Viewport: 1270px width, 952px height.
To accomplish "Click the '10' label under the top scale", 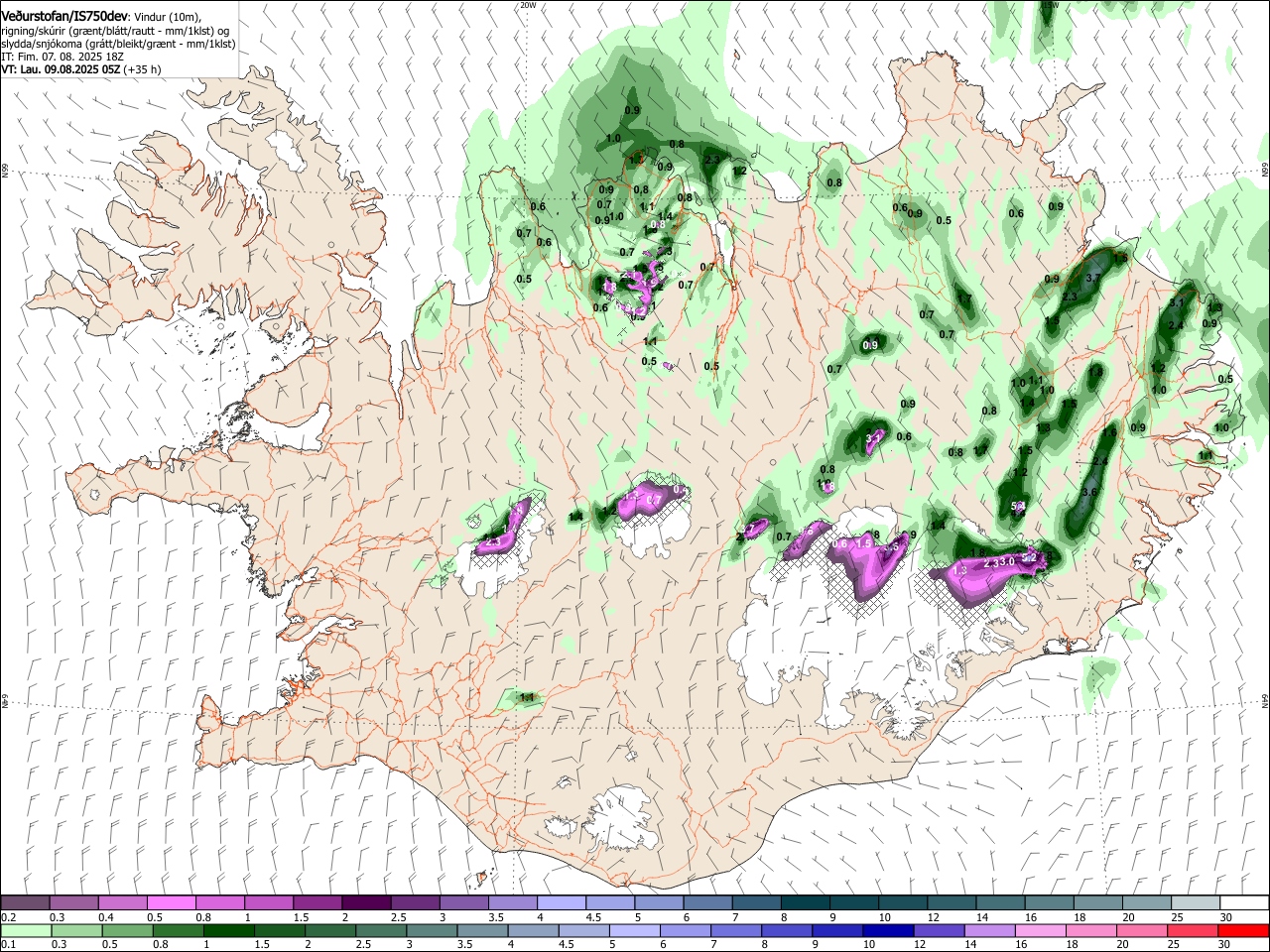I will tap(884, 917).
